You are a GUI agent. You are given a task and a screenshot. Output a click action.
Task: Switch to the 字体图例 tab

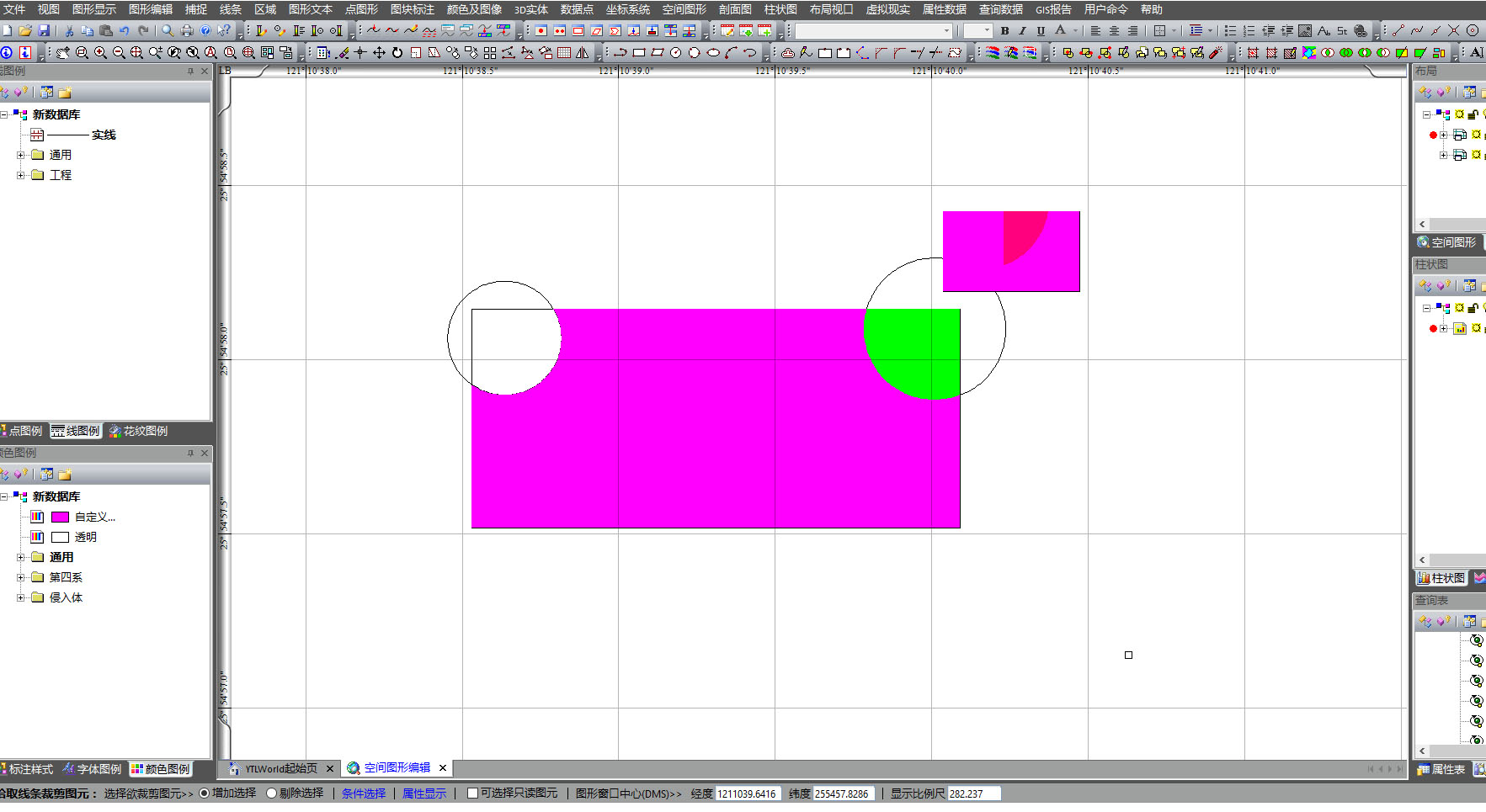tap(92, 769)
